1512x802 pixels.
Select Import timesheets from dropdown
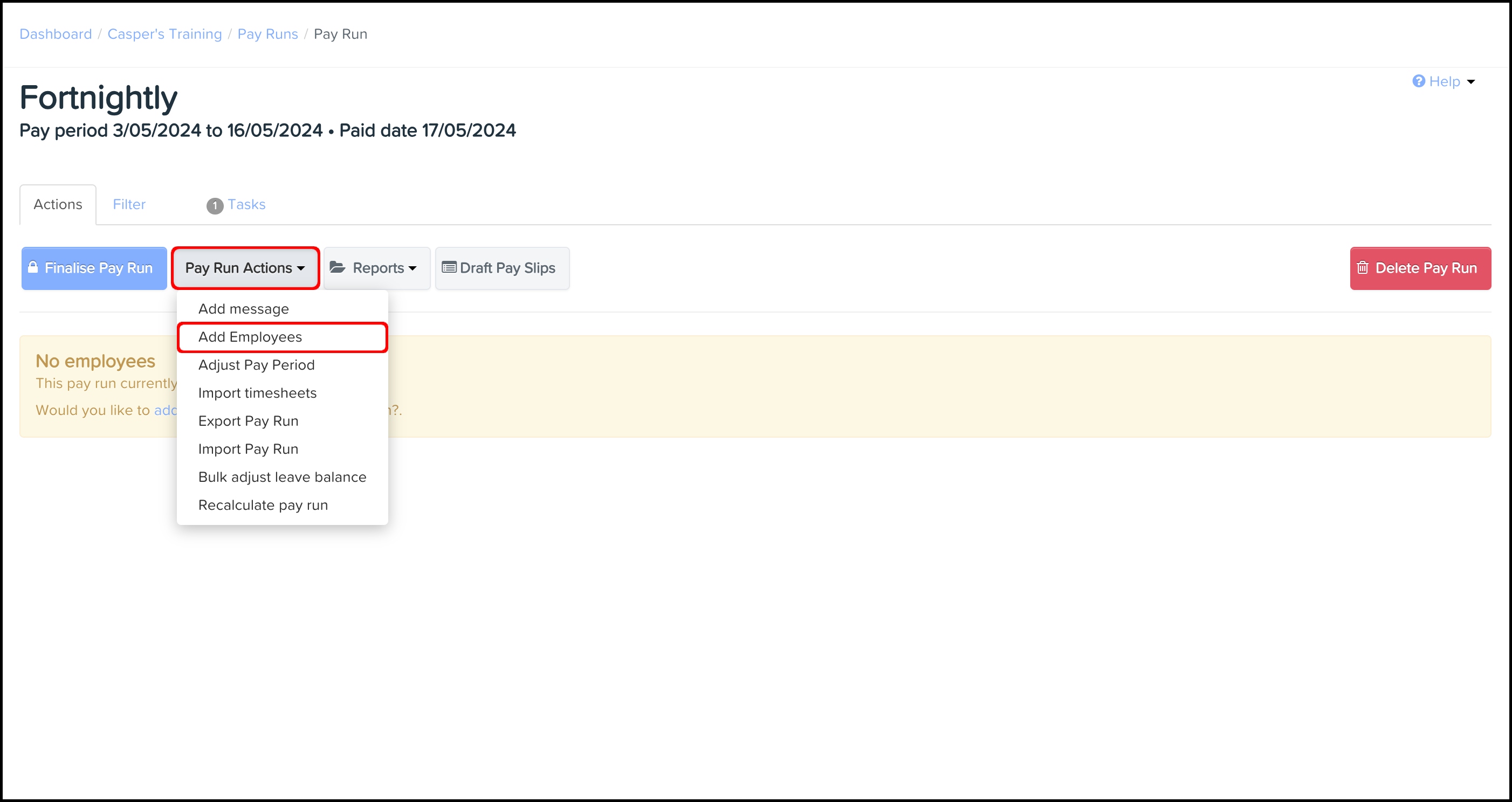pos(257,393)
